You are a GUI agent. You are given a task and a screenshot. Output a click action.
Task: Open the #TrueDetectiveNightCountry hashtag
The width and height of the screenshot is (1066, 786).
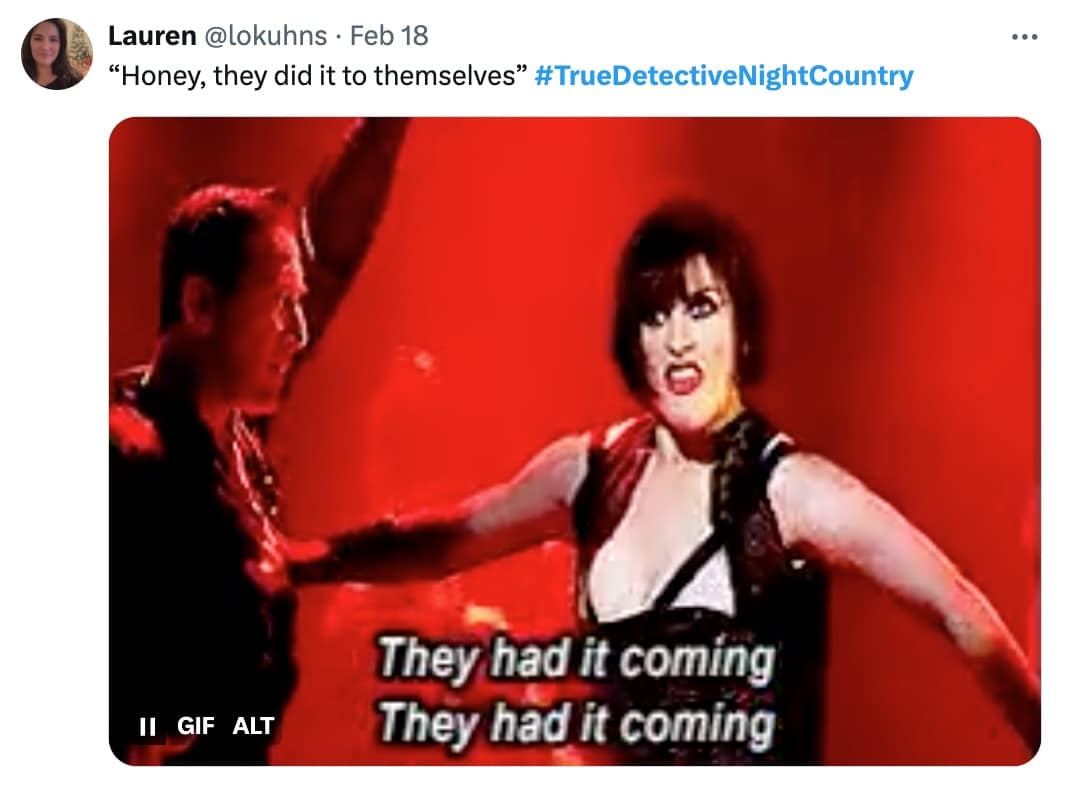724,75
